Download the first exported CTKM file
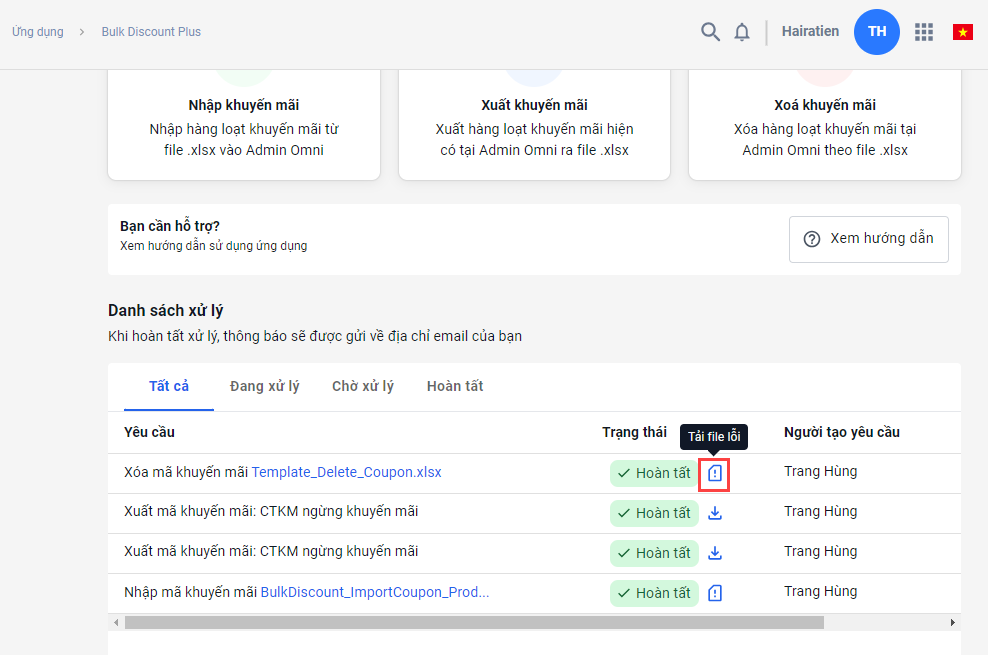The height and width of the screenshot is (655, 988). (x=715, y=513)
